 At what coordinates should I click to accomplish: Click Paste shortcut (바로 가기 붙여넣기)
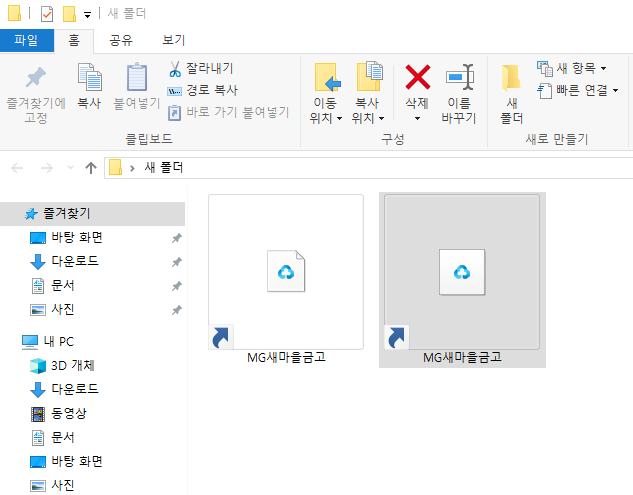228,112
